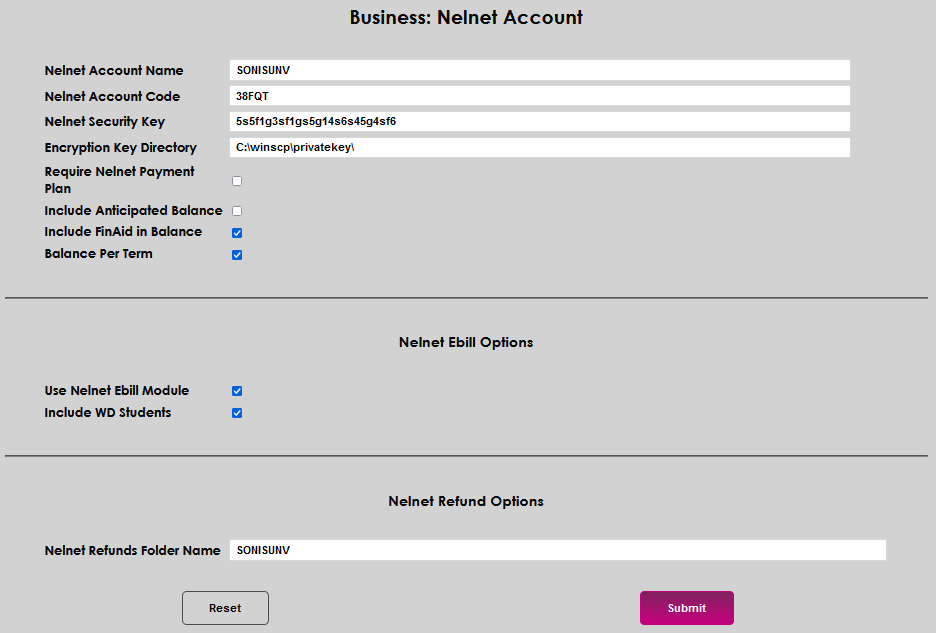
Task: Click the Nelnet Ebill Options section heading
Action: point(465,342)
